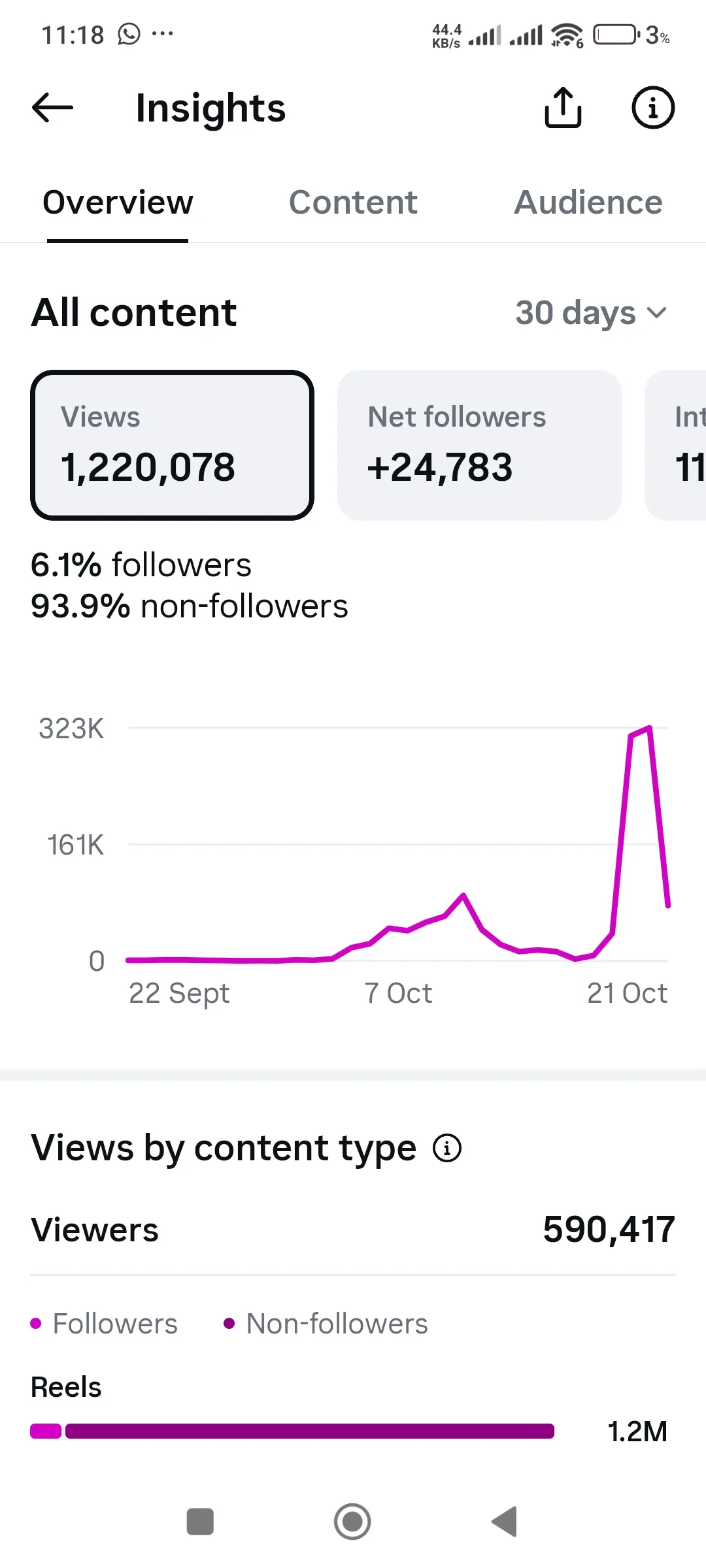
Task: Tap the info icon in header
Action: point(653,107)
